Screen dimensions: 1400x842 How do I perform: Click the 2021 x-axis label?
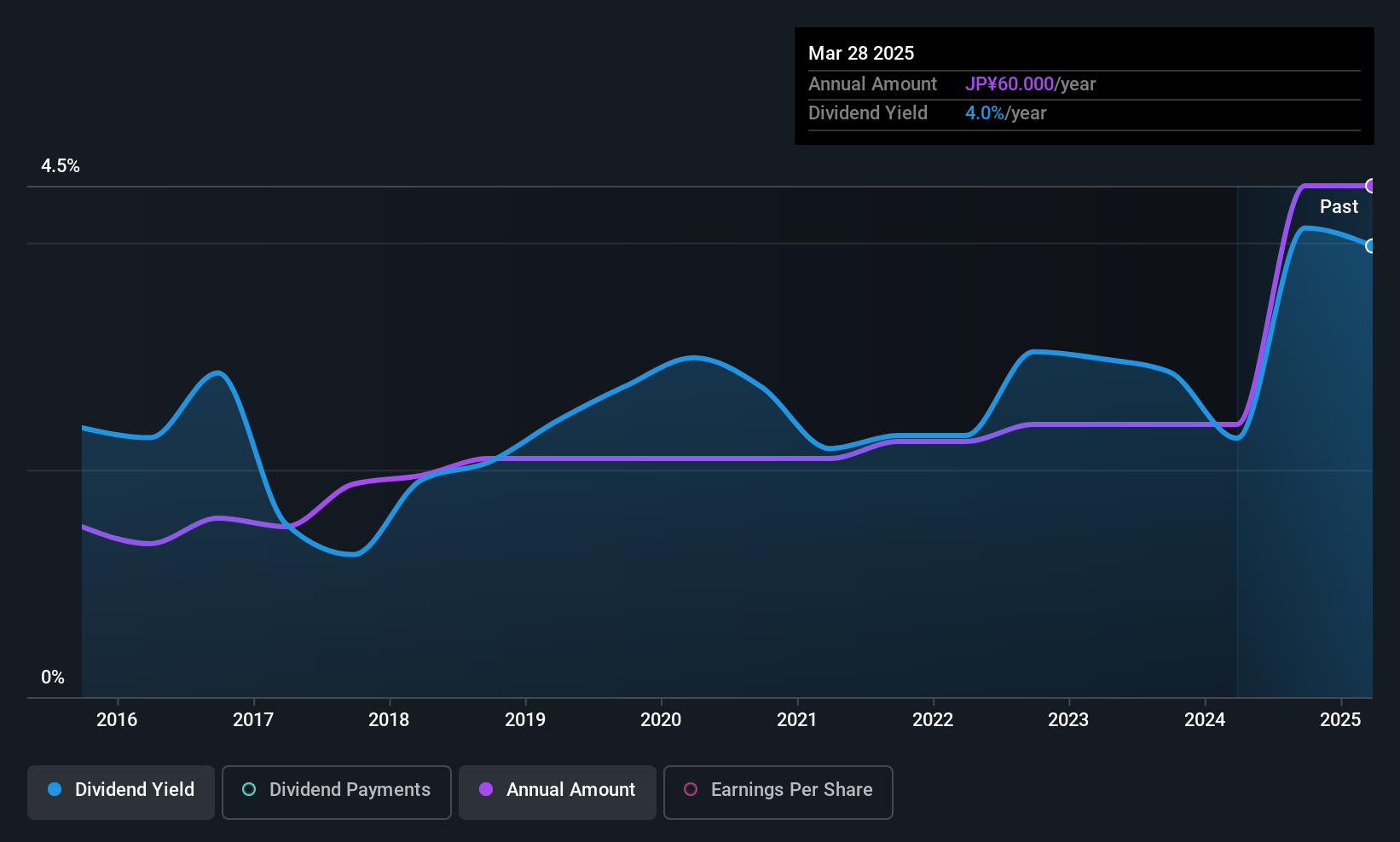click(797, 719)
